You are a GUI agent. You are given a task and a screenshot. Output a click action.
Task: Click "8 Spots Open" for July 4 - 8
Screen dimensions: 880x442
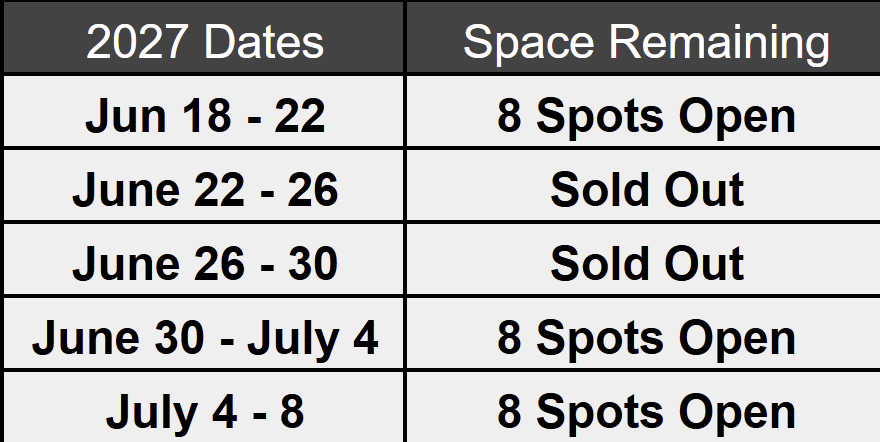(646, 413)
